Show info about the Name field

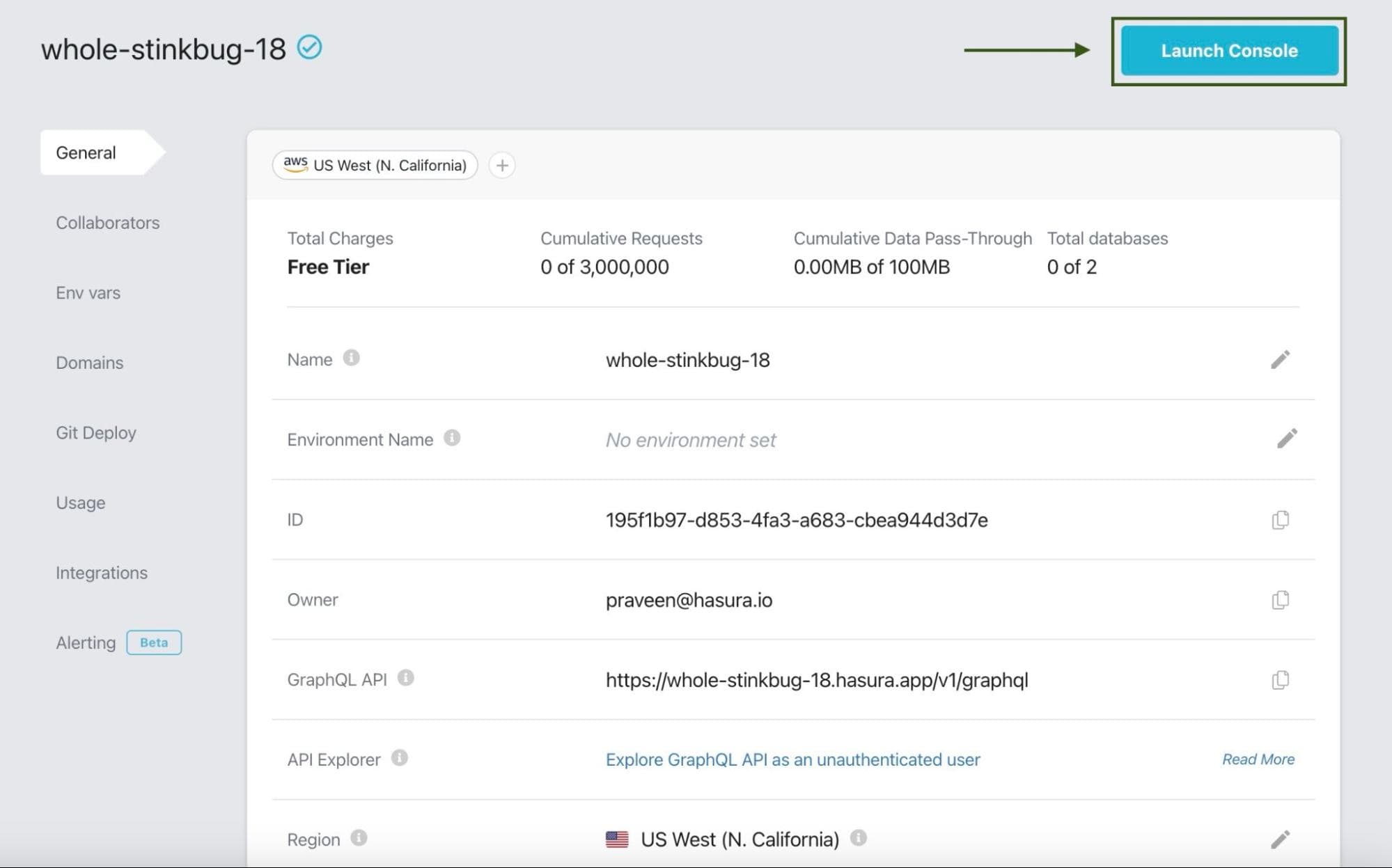tap(352, 358)
